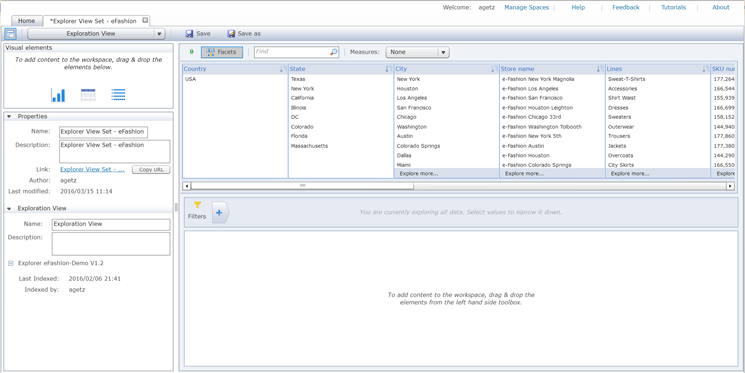
Task: Select San Francisco in City facet
Action: click(x=414, y=108)
